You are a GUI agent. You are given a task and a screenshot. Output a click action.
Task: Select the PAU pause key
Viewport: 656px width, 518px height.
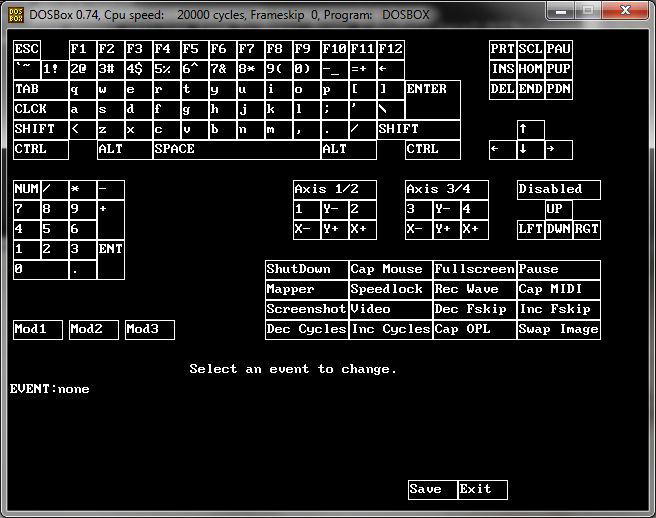tap(559, 50)
